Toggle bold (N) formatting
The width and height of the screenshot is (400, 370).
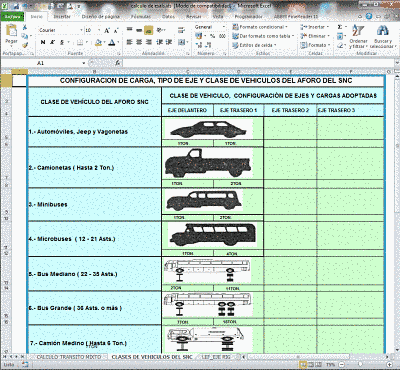43,42
